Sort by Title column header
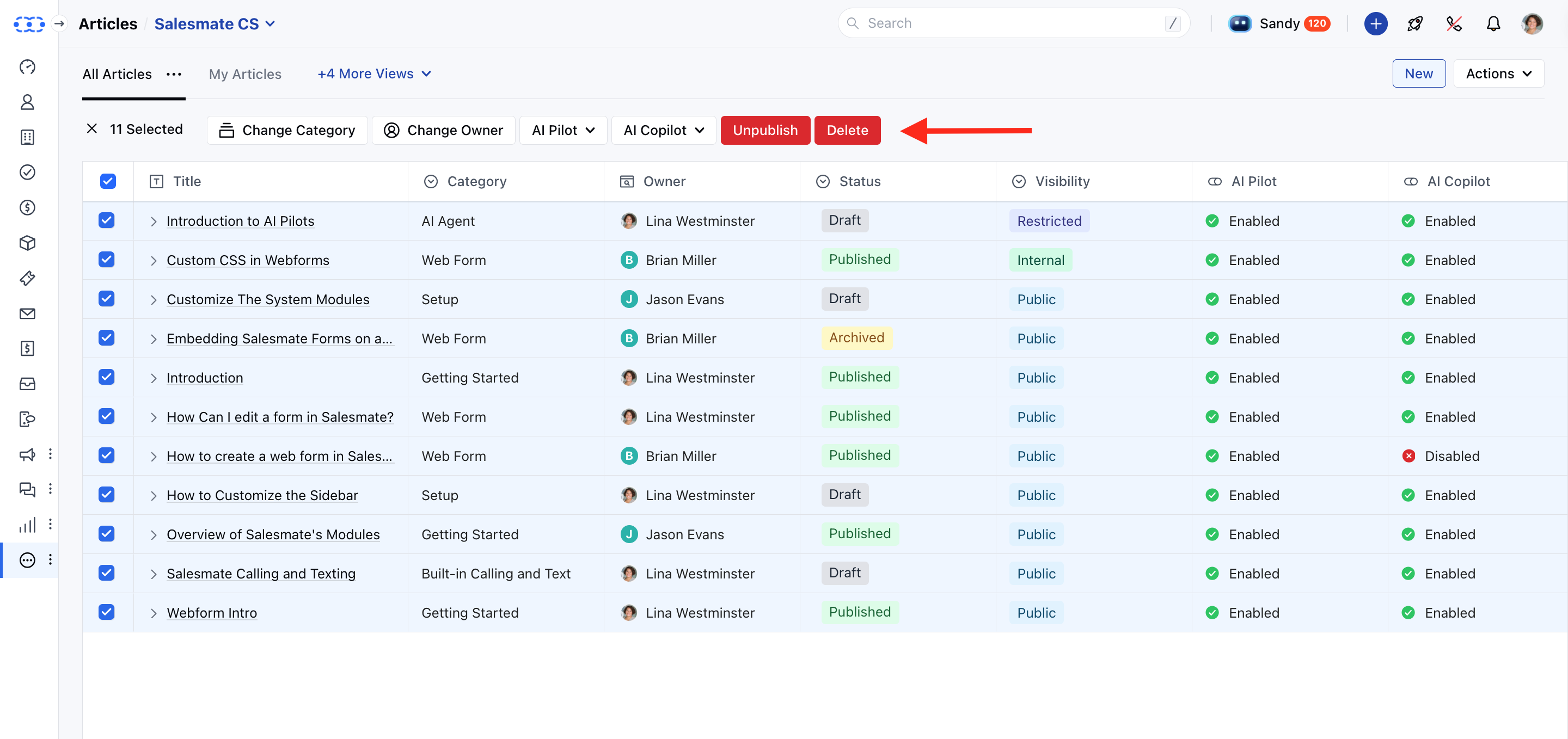Viewport: 1568px width, 739px height. tap(187, 181)
